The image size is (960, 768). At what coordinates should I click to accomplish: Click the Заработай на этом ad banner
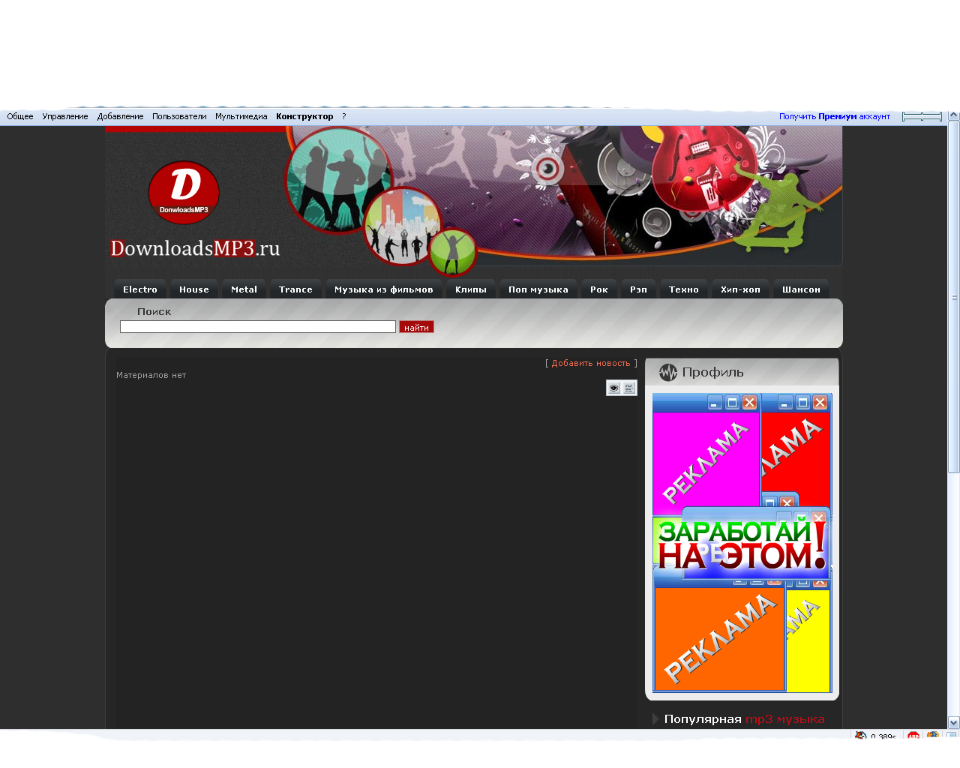tap(742, 543)
